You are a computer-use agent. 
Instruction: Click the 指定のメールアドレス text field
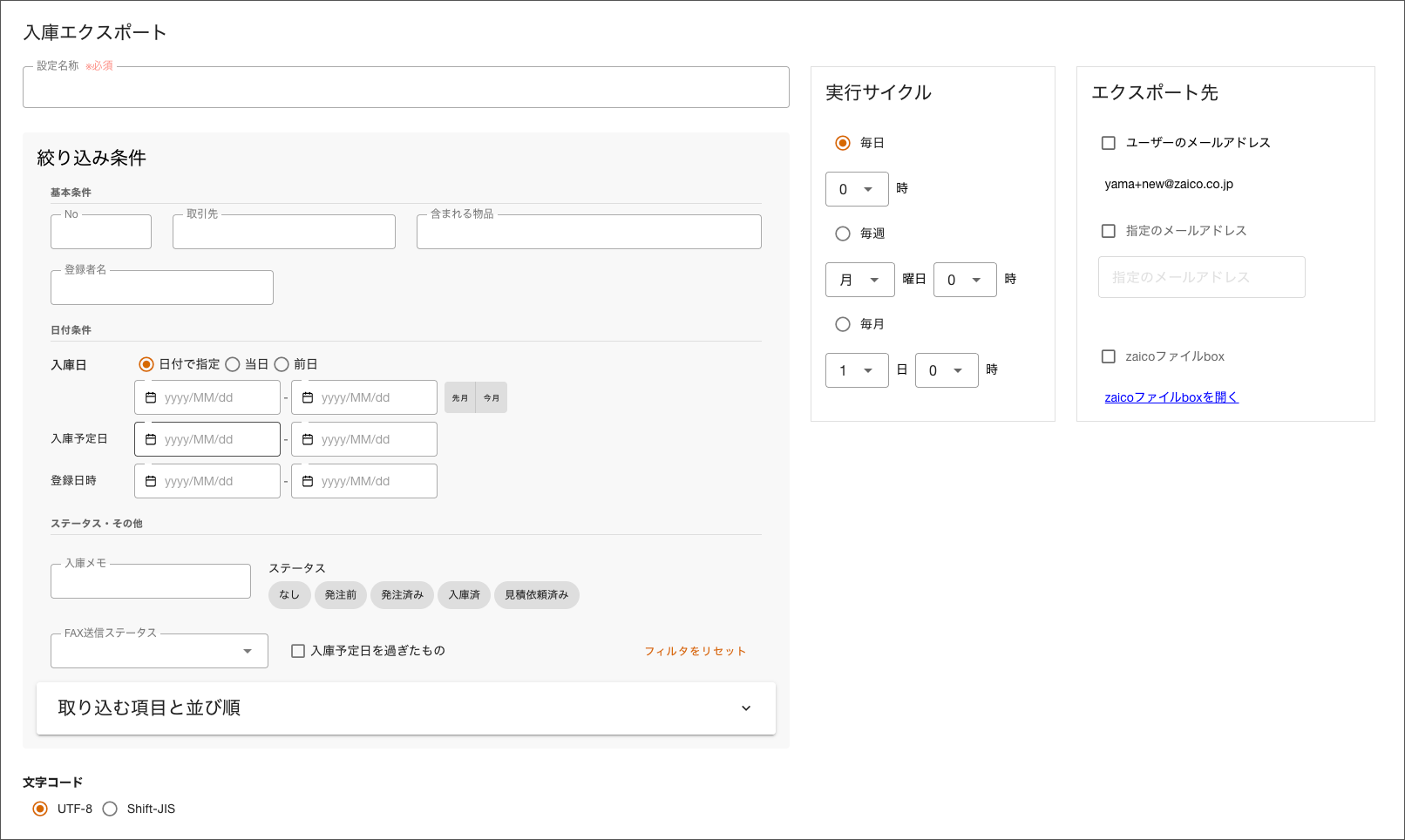pos(1202,277)
